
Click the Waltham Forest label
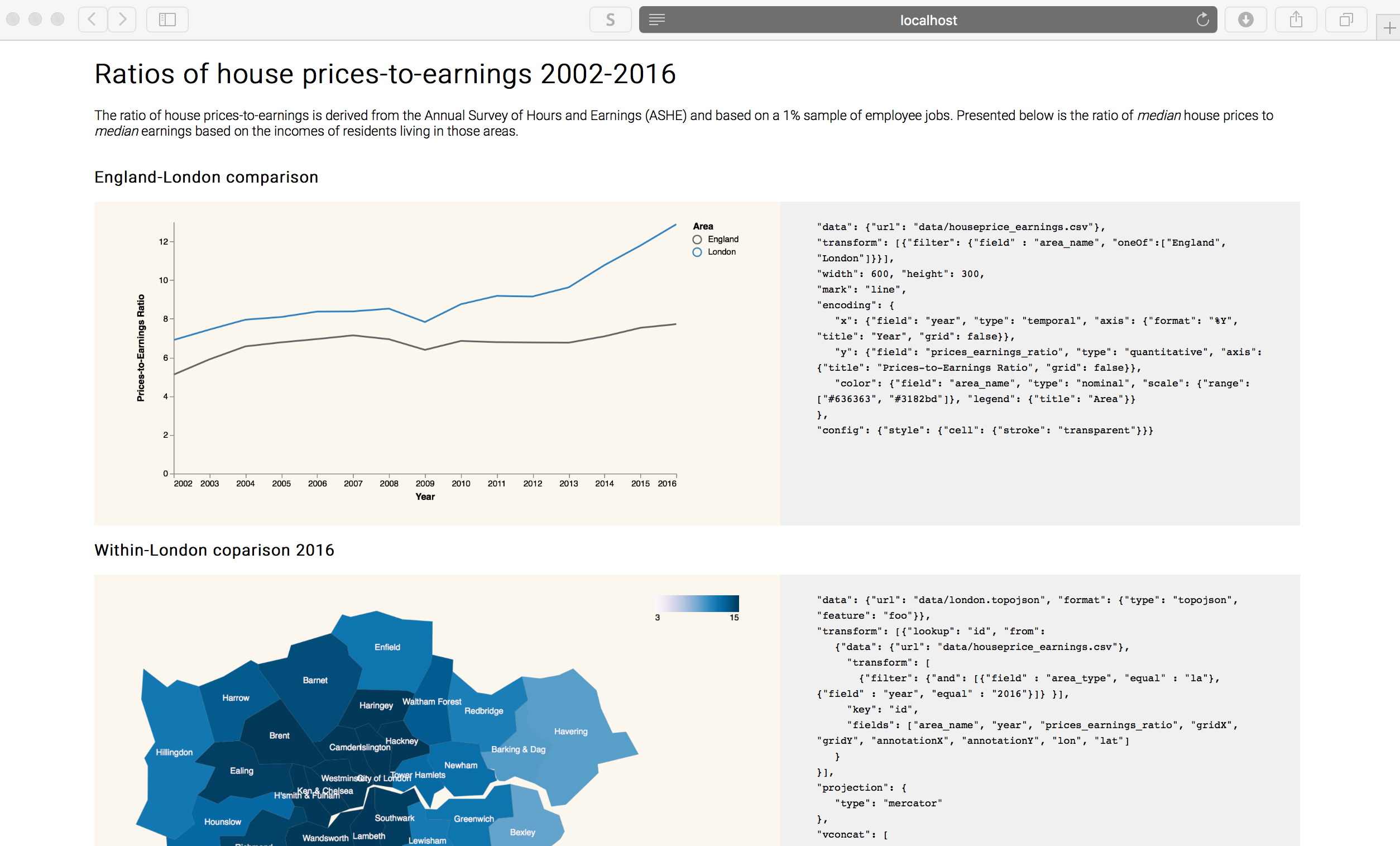coord(432,701)
